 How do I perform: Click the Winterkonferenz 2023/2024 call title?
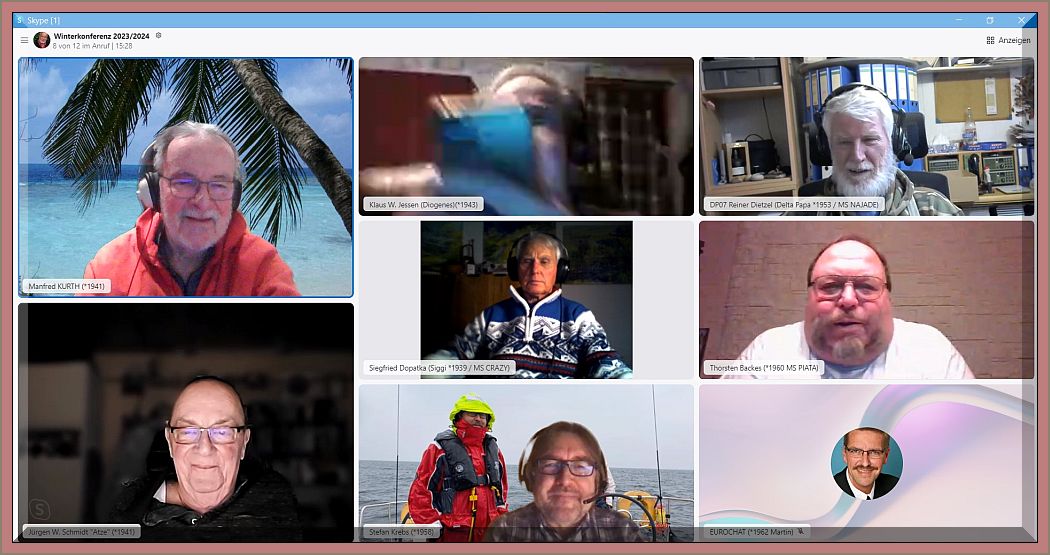pyautogui.click(x=101, y=36)
